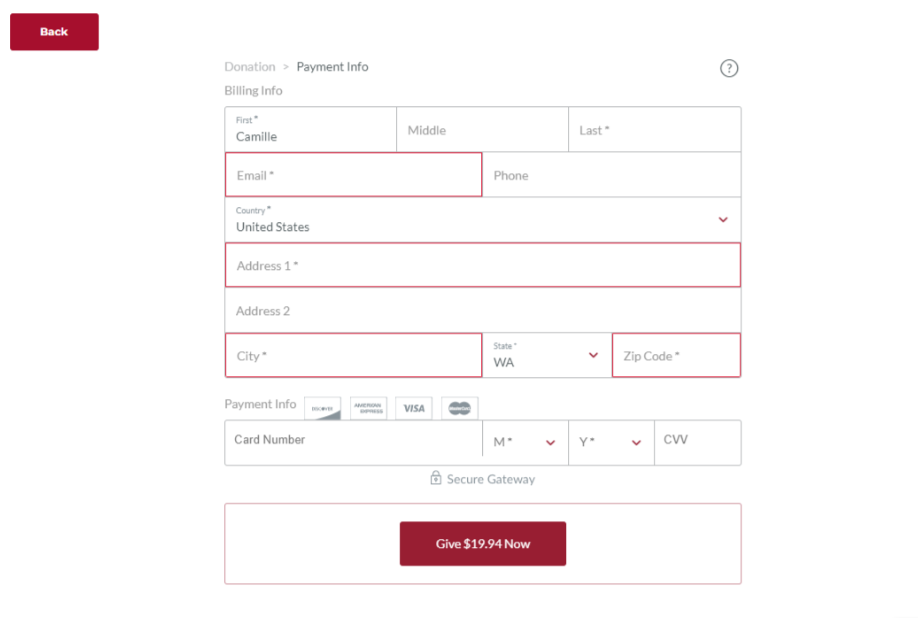Open the expiration year dropdown

tap(611, 442)
